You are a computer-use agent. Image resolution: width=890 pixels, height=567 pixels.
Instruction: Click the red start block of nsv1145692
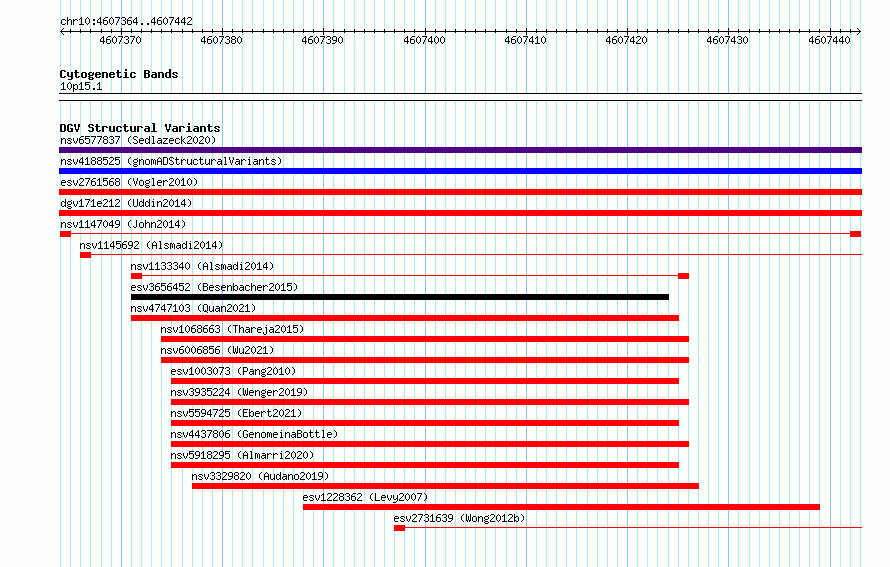click(x=86, y=255)
